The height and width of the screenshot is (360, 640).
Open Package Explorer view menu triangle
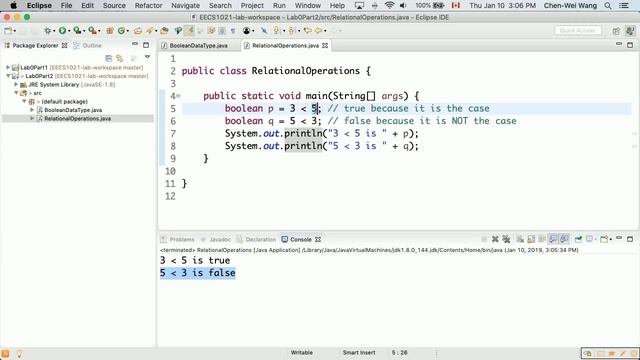(x=147, y=57)
